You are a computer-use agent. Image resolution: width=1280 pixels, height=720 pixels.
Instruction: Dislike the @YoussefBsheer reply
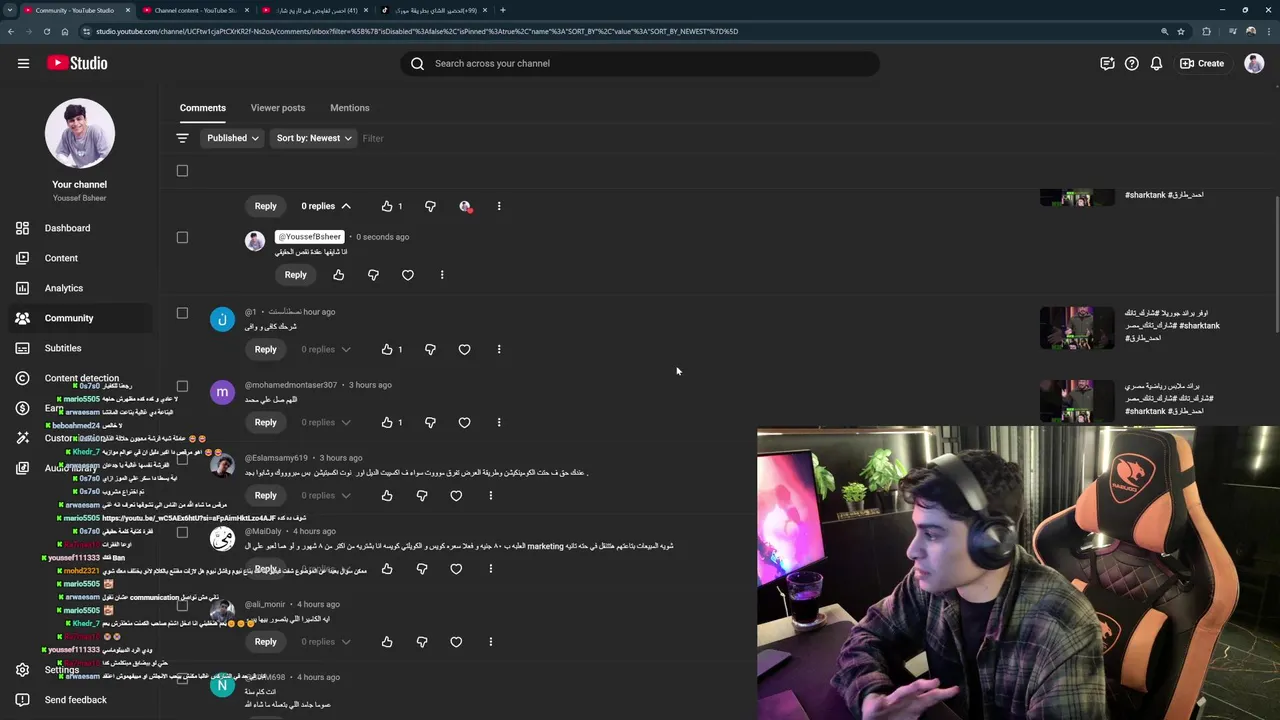click(373, 275)
